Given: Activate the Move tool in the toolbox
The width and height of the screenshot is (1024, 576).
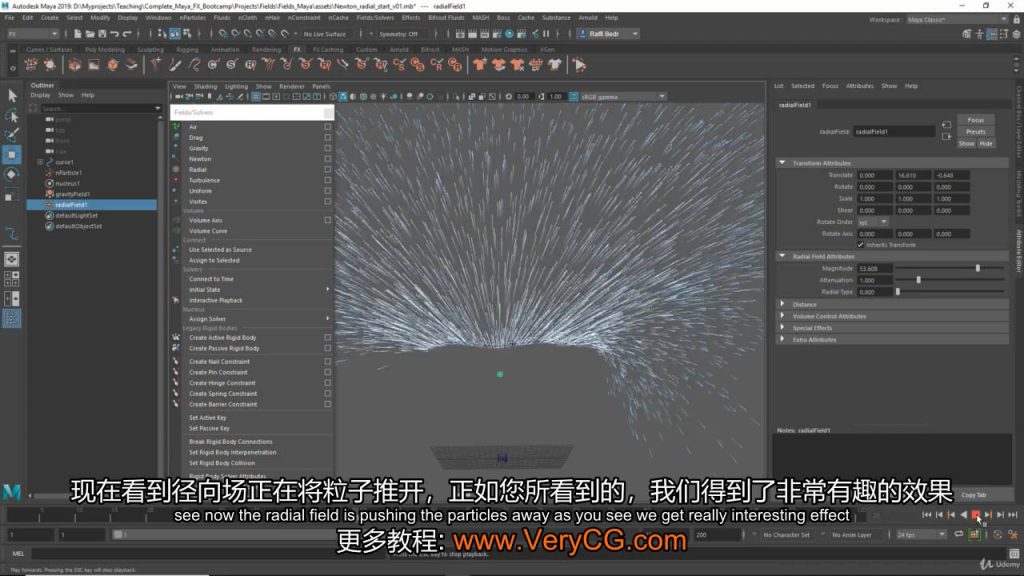Looking at the screenshot, I should tap(12, 155).
